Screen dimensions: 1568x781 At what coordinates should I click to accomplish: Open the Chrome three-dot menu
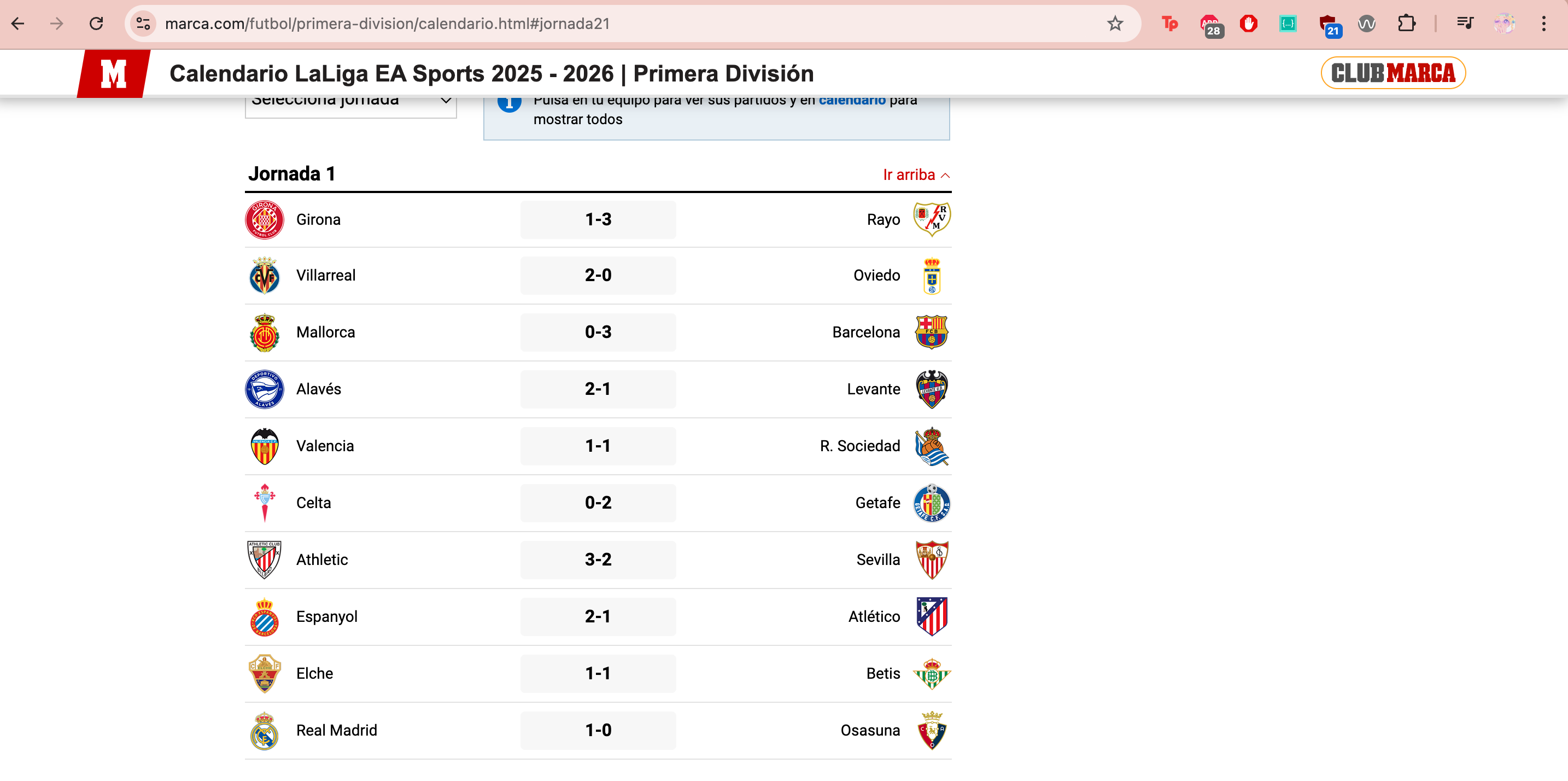pos(1543,24)
